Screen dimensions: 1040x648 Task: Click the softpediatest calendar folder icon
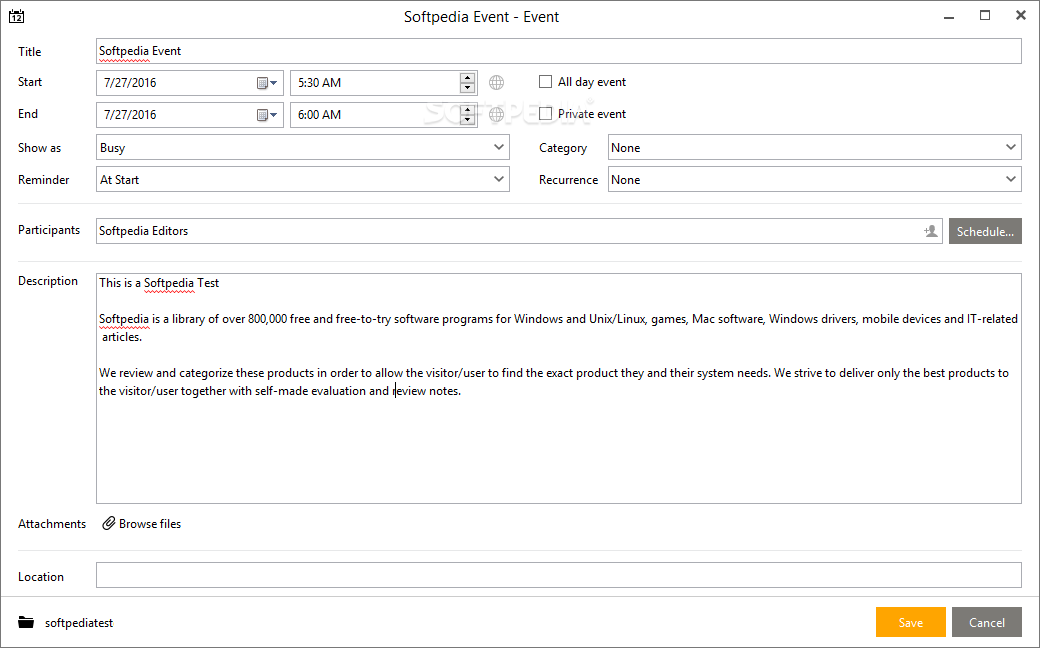(26, 622)
